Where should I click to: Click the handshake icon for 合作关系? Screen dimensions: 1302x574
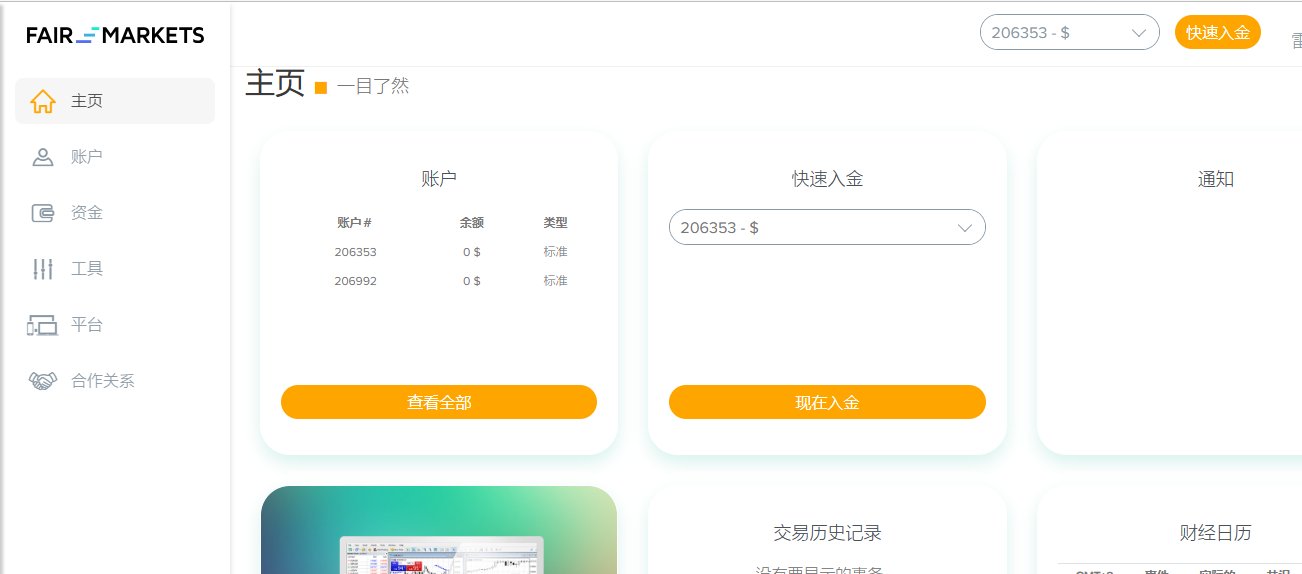(42, 381)
